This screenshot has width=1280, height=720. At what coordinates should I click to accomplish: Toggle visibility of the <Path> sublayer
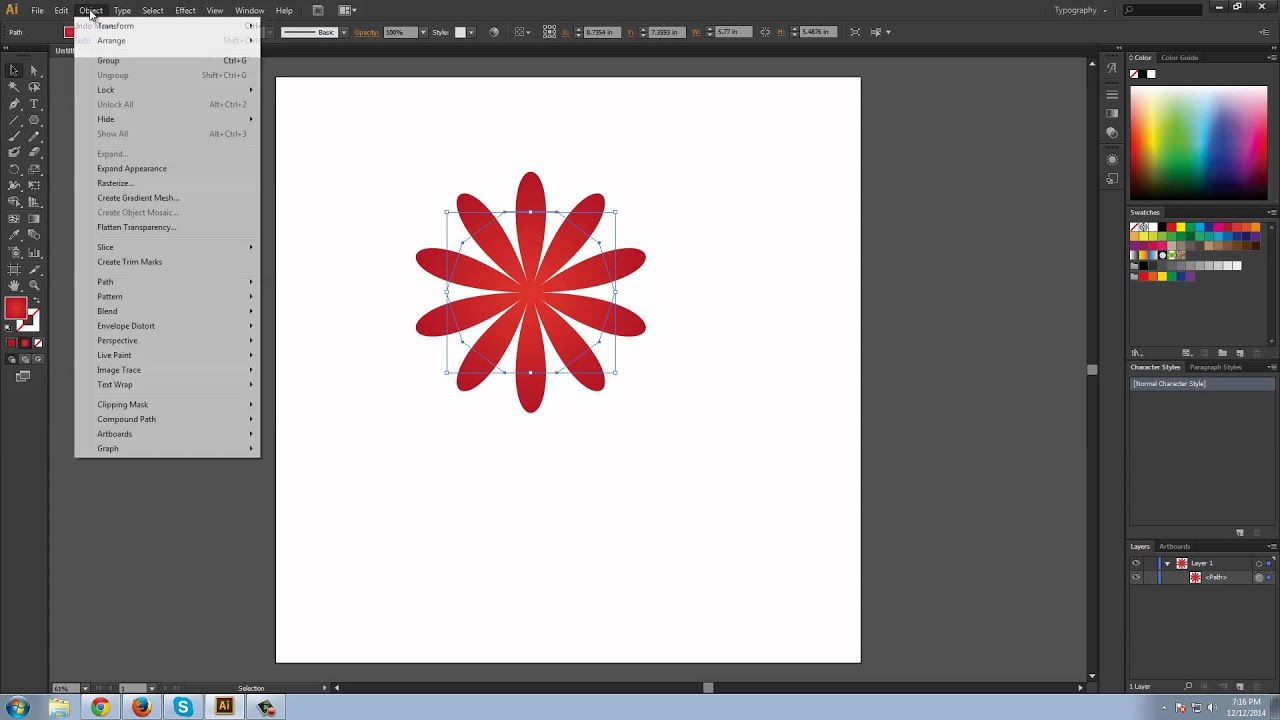[x=1135, y=577]
